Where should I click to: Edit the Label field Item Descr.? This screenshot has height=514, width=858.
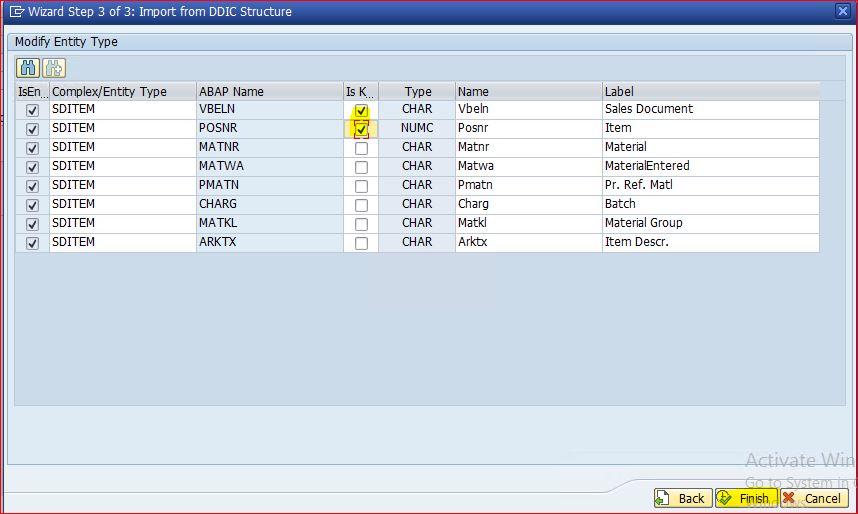[710, 242]
